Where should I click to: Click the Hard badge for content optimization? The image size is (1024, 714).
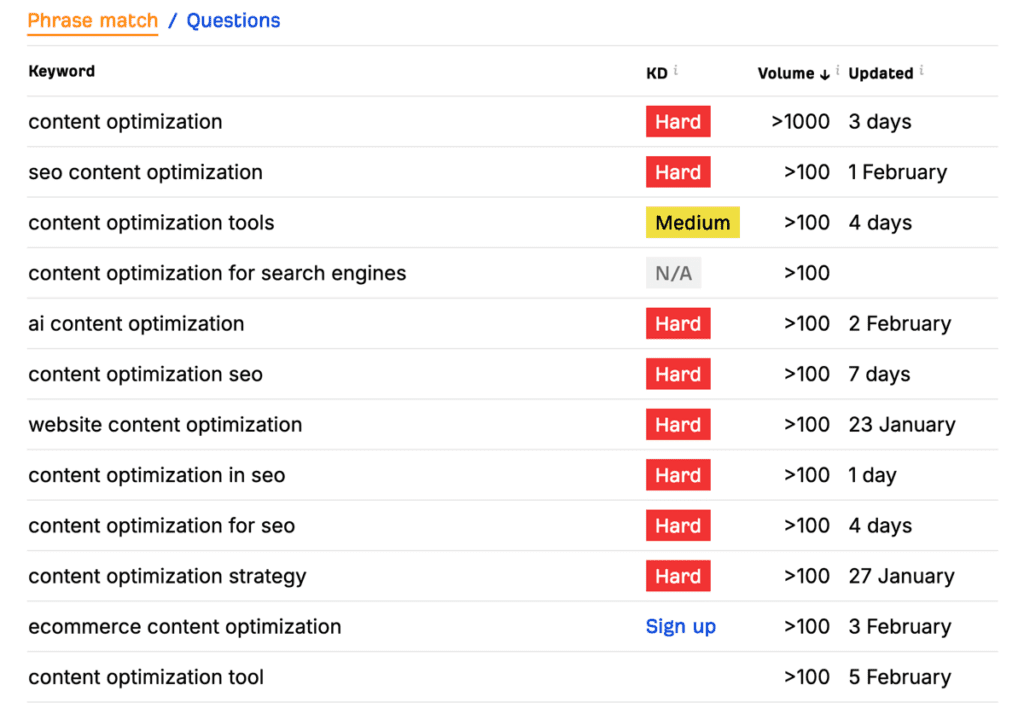(x=678, y=121)
